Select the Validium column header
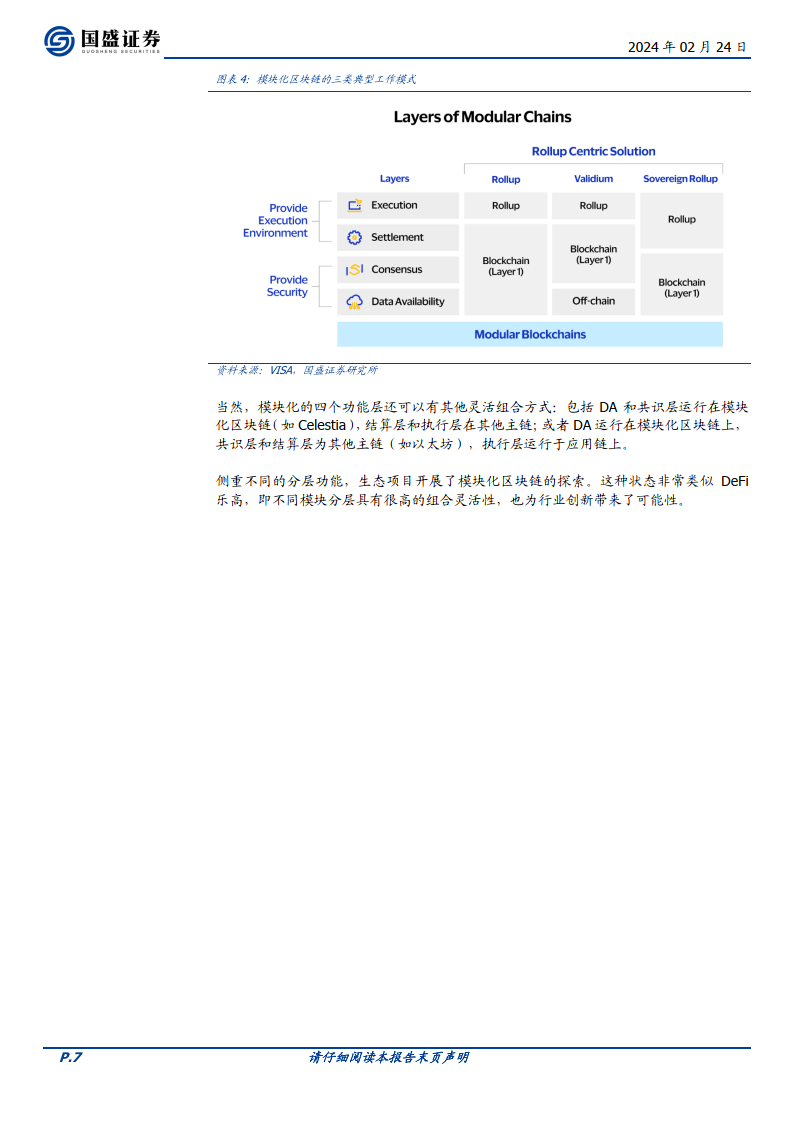794x1123 pixels. coord(593,179)
